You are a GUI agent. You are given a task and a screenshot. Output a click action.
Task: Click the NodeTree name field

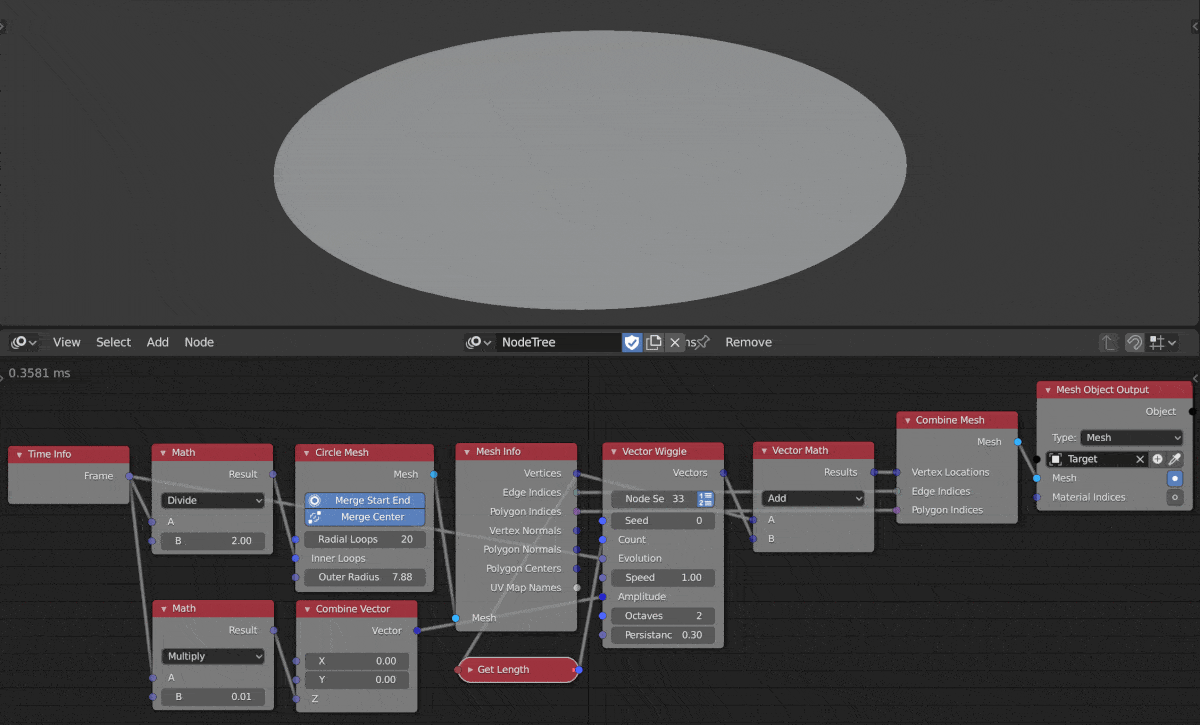[559, 342]
